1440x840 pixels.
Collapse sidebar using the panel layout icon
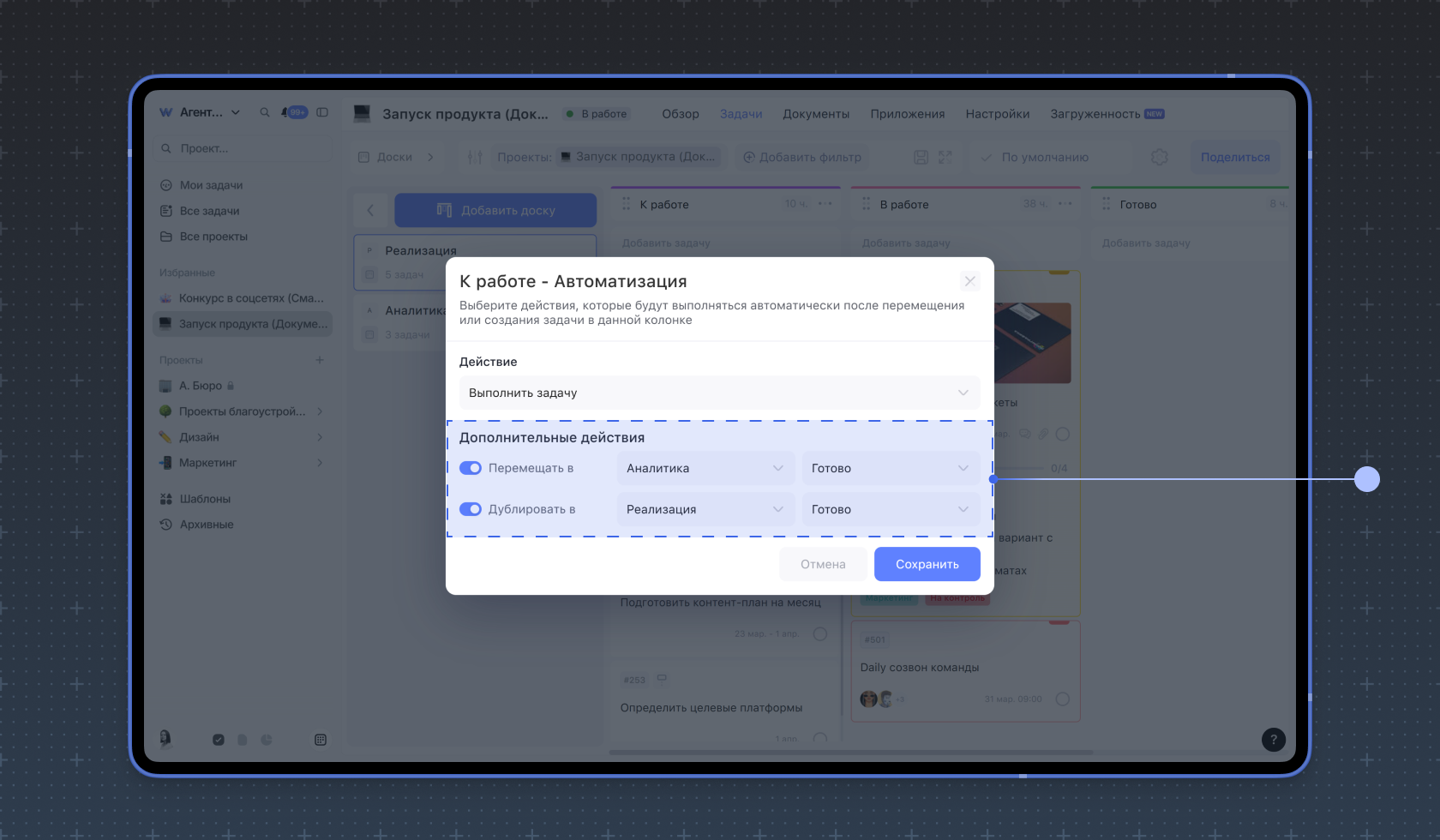(322, 112)
